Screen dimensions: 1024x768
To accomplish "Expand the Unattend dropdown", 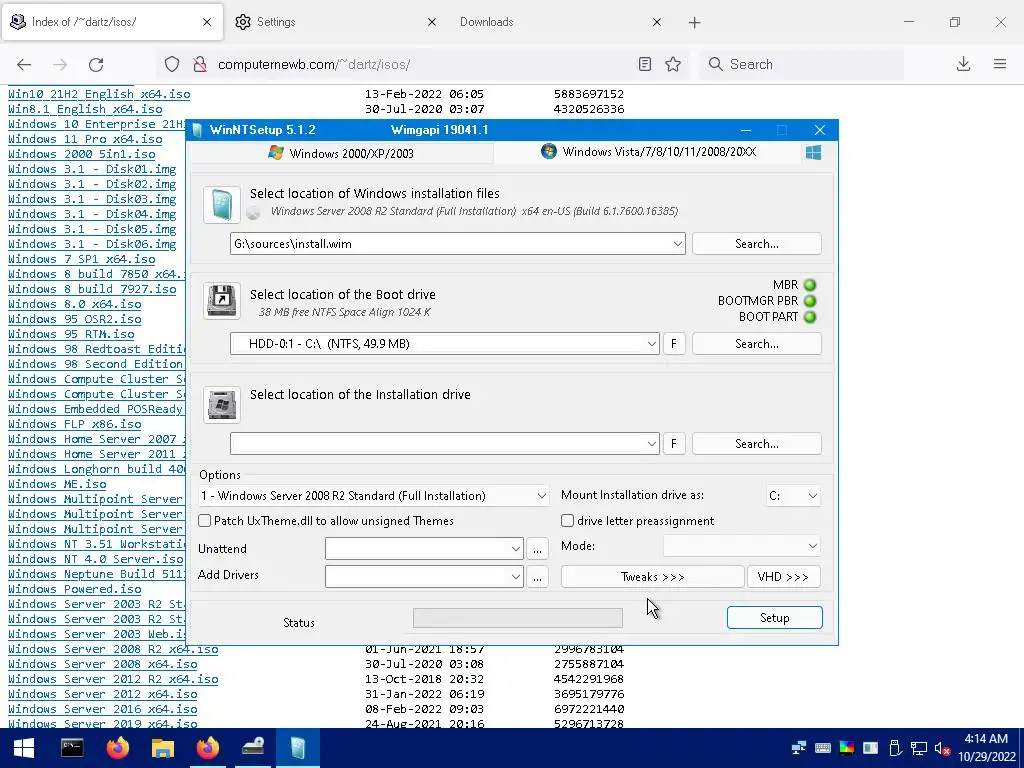I will click(x=515, y=549).
